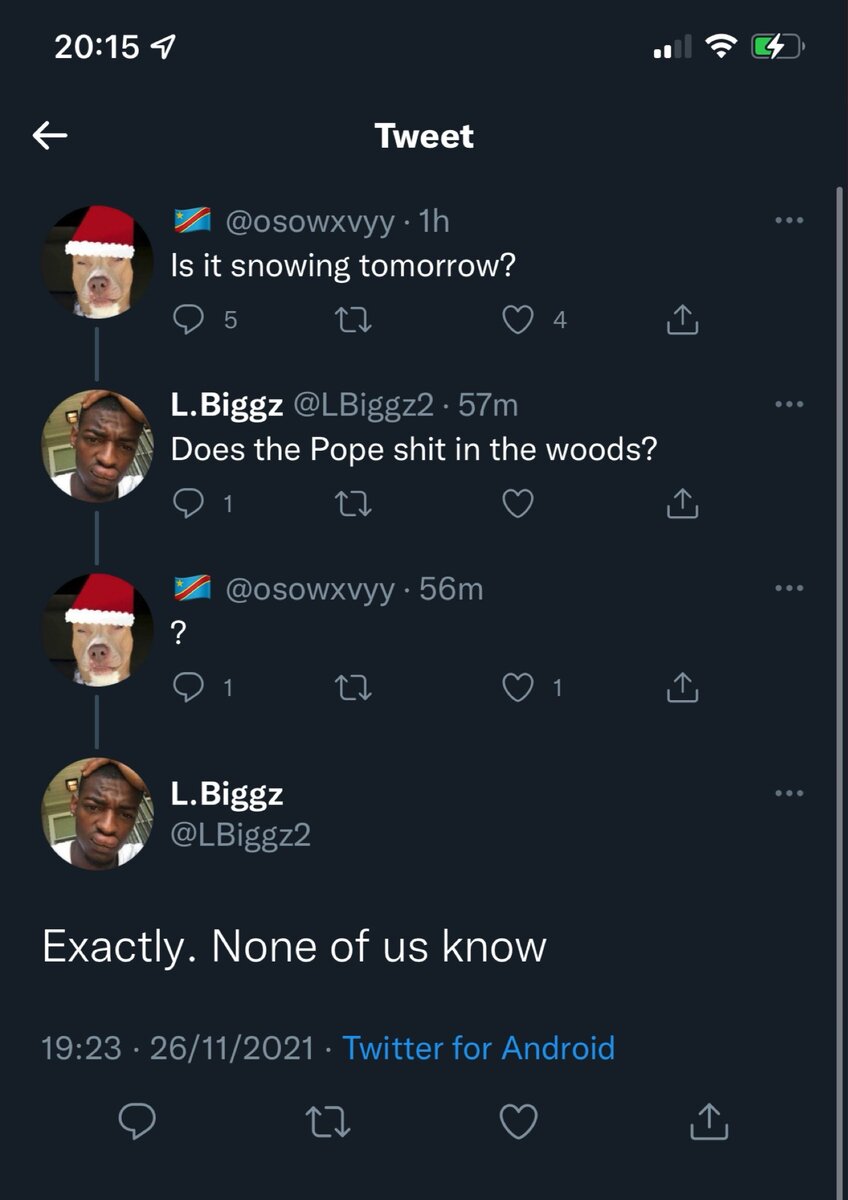The height and width of the screenshot is (1200, 848).
Task: Reply to the "Exactly. None of us know" tweet
Action: tap(137, 1121)
